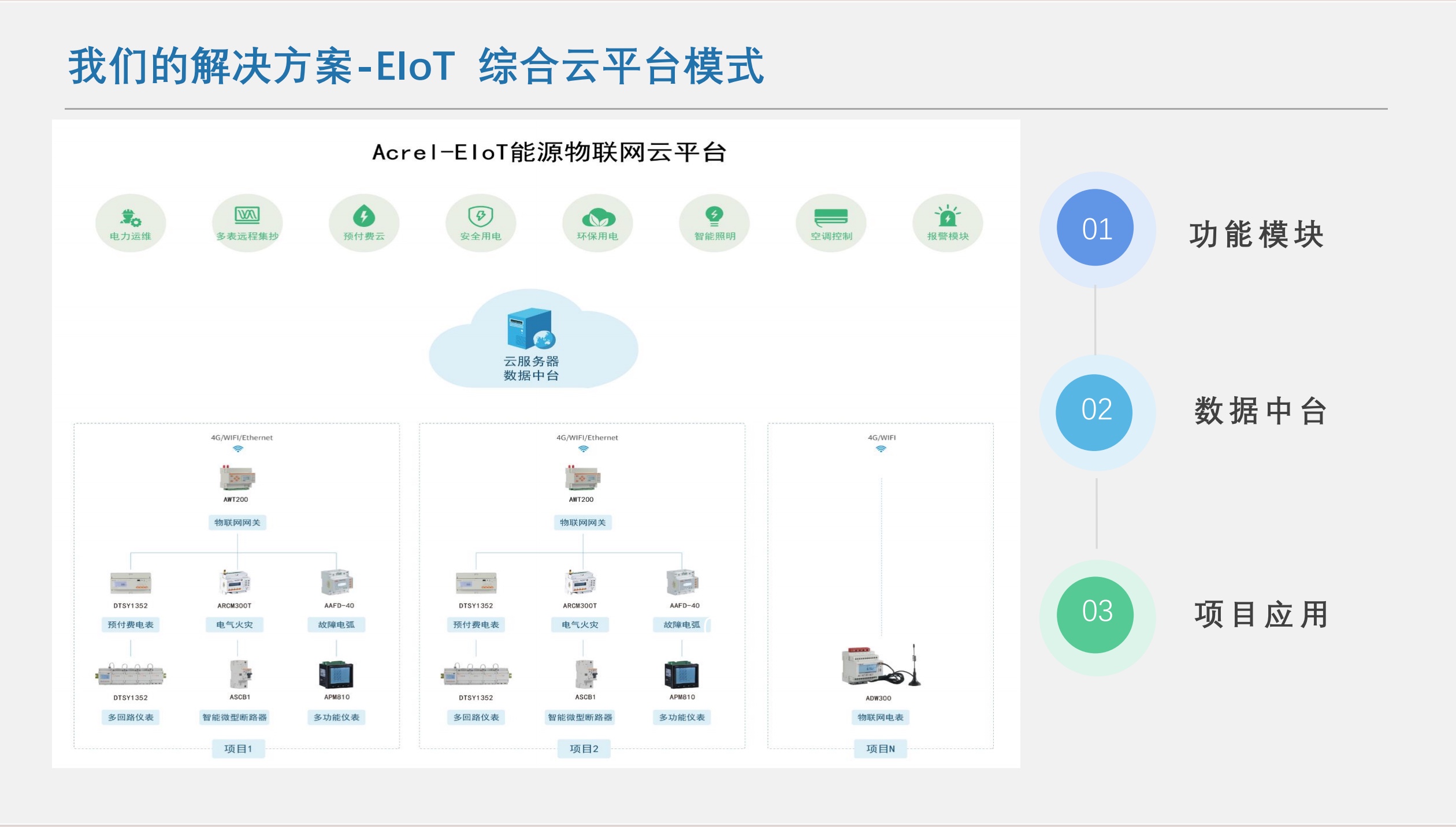Screen dimensions: 1456x827
Task: Click the APM810 model label in 项目2
Action: point(682,697)
